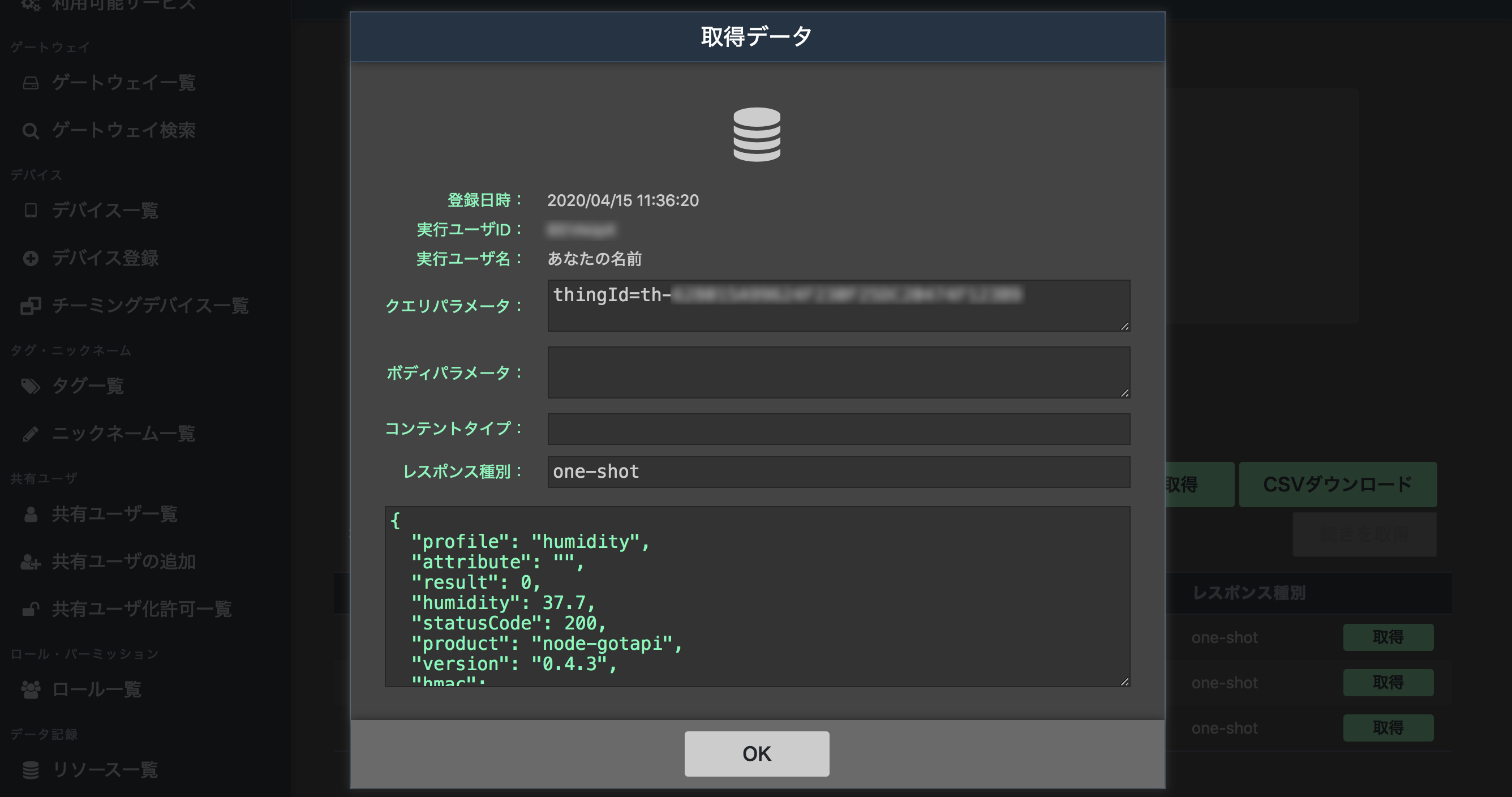Click the Resource list database icon in the sidebar
The height and width of the screenshot is (797, 1512).
[31, 770]
